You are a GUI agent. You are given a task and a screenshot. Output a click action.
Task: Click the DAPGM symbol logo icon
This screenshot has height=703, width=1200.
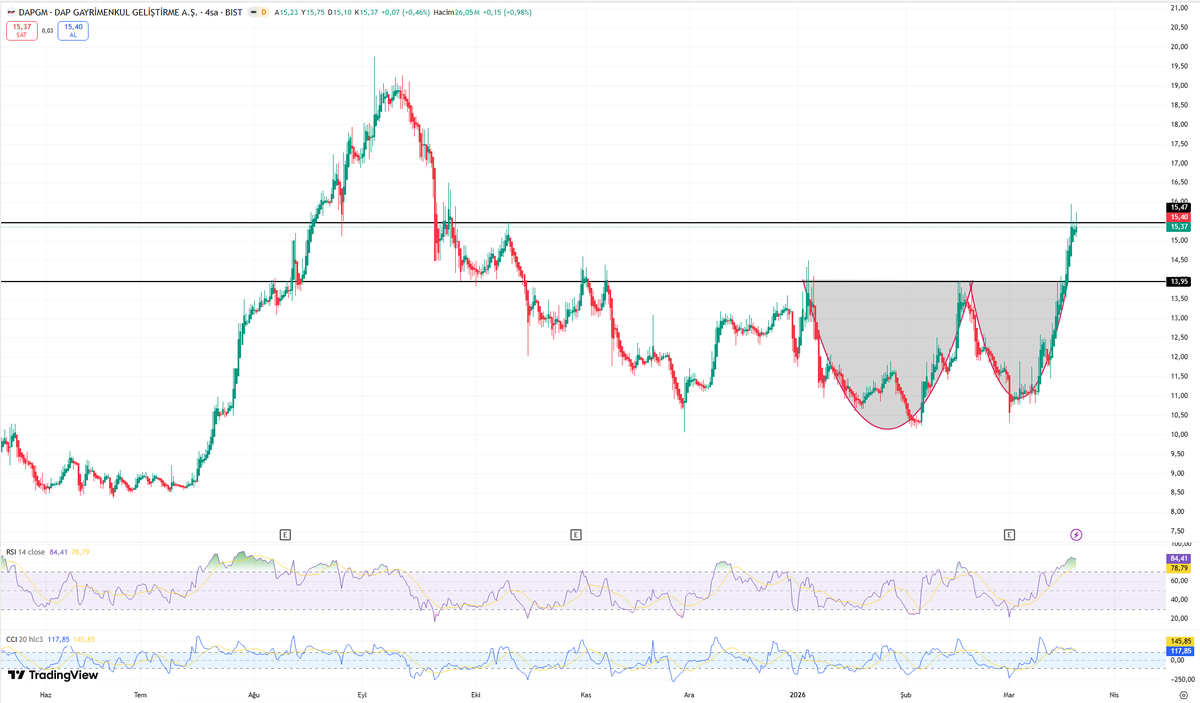pos(9,12)
